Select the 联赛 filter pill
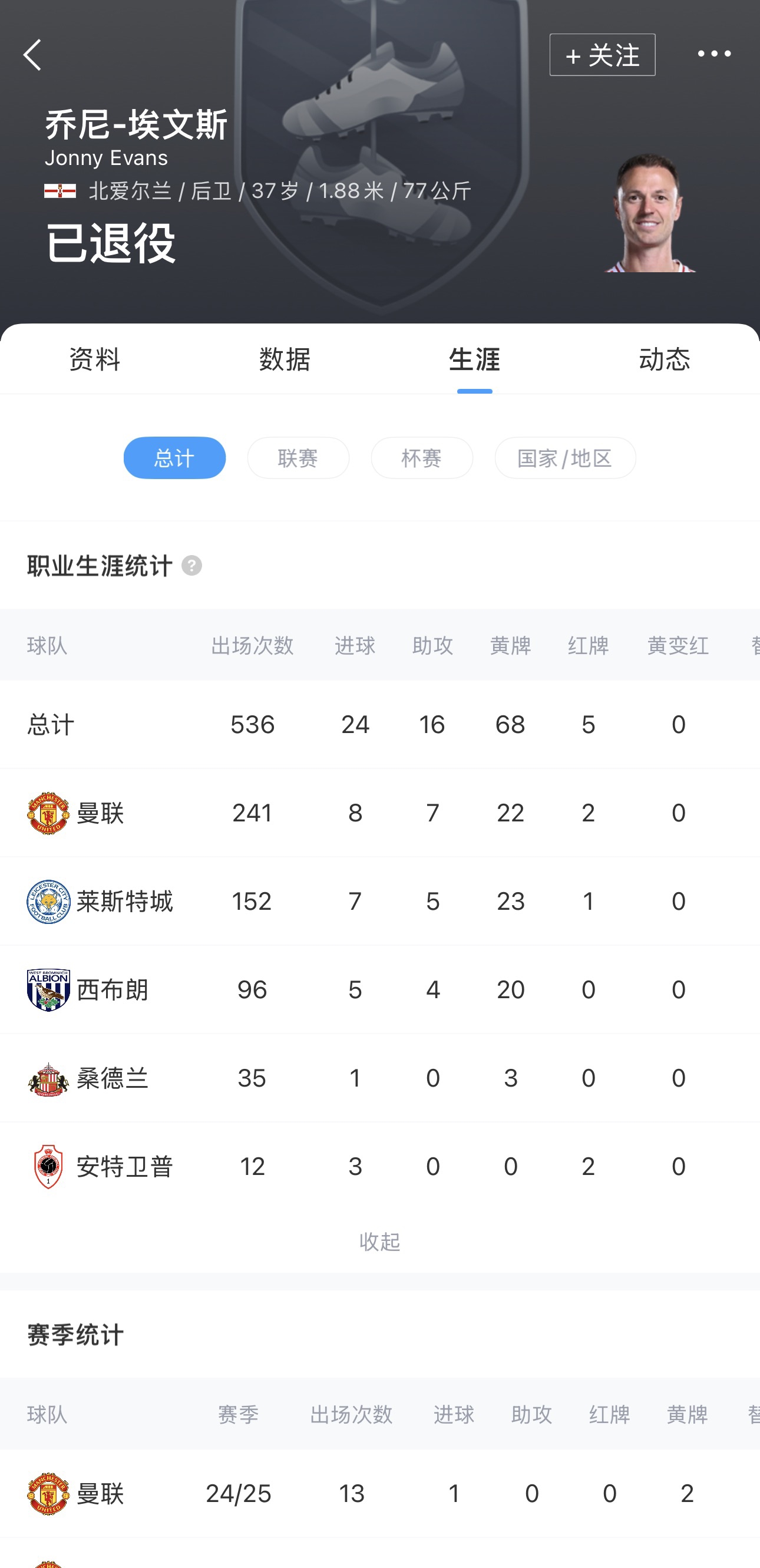760x1568 pixels. [298, 458]
